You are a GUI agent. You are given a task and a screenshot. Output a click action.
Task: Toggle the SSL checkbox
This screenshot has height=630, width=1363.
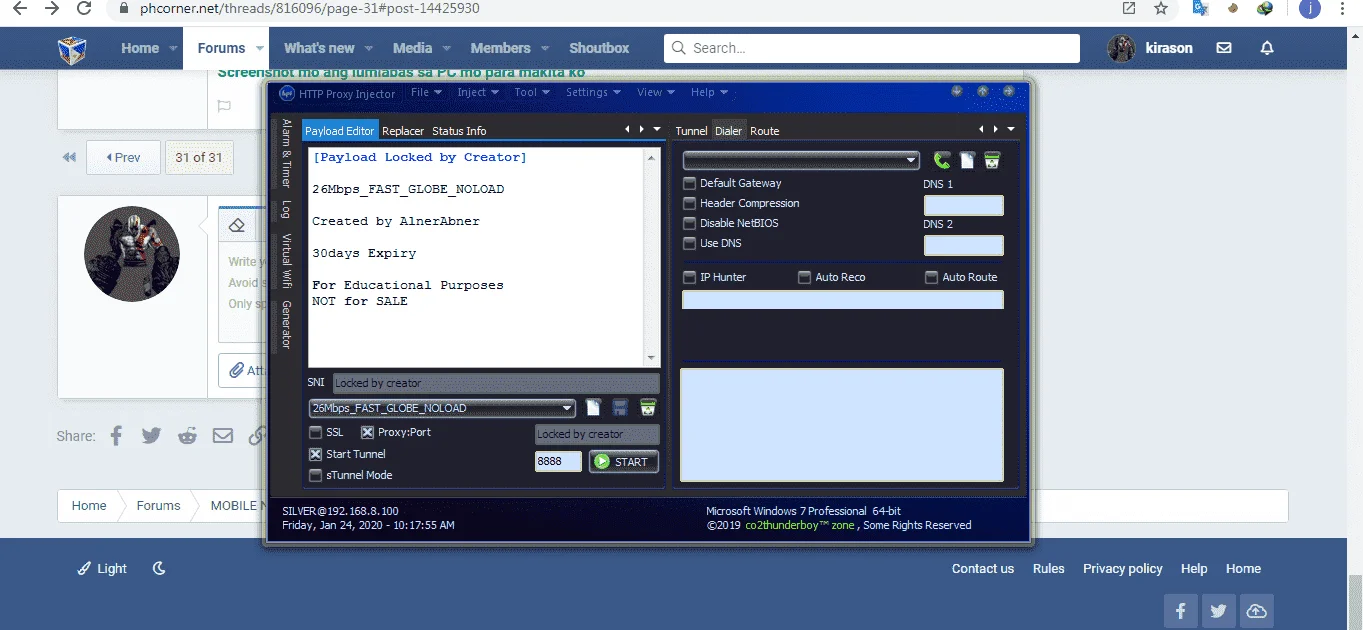coord(316,432)
